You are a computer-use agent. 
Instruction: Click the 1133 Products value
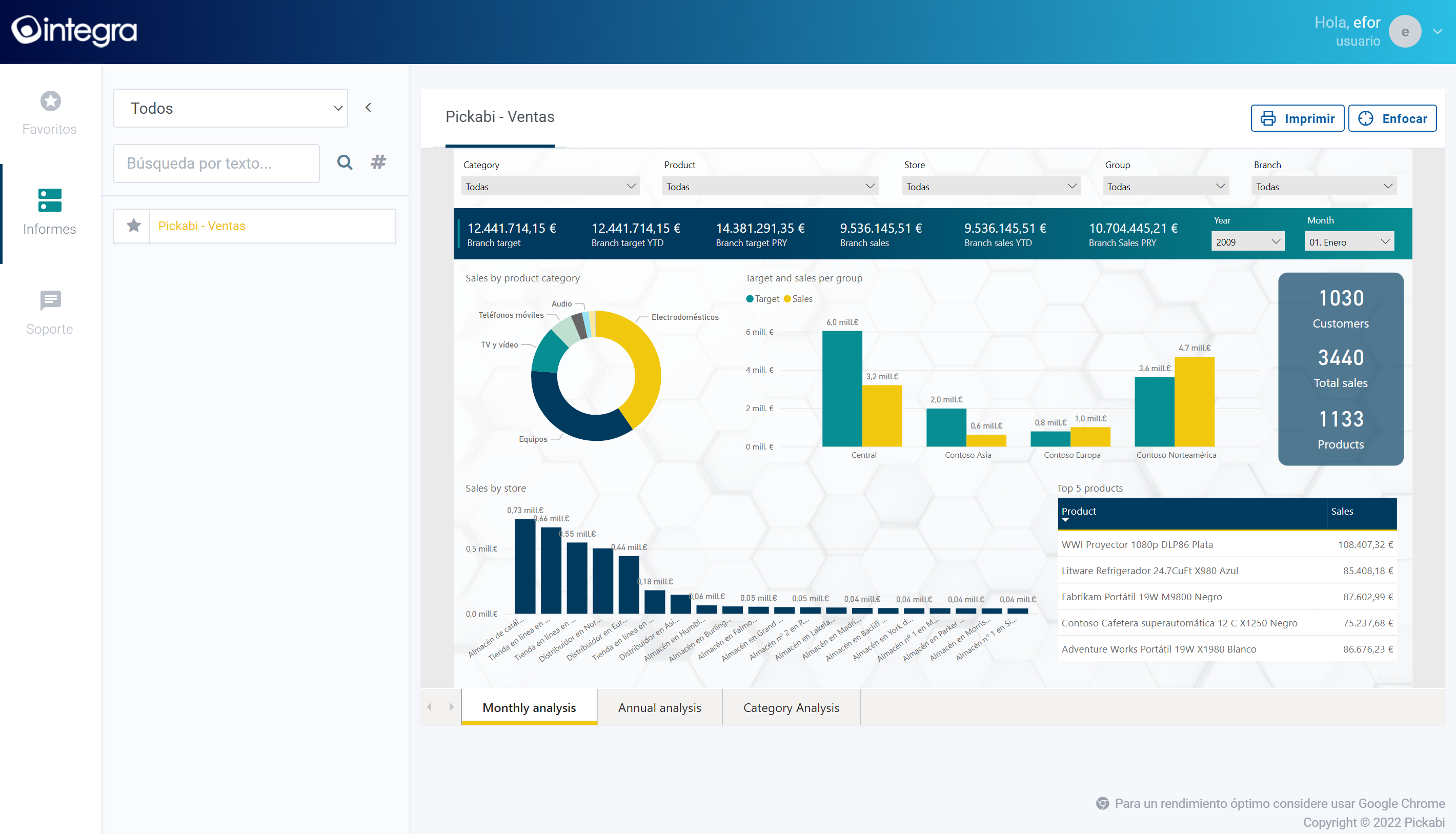1341,419
